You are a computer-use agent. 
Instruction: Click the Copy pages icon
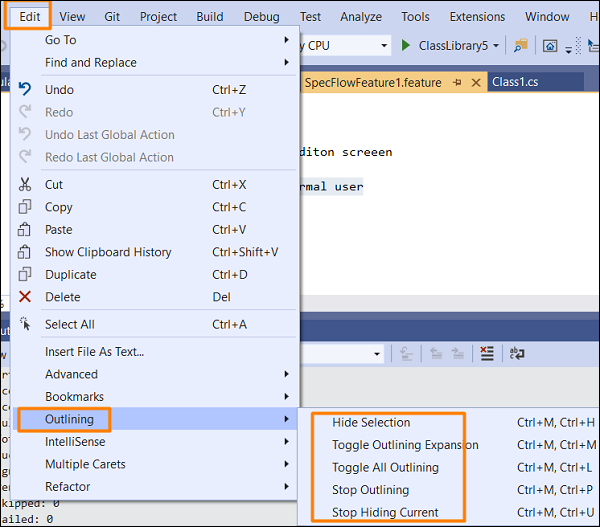click(x=25, y=207)
